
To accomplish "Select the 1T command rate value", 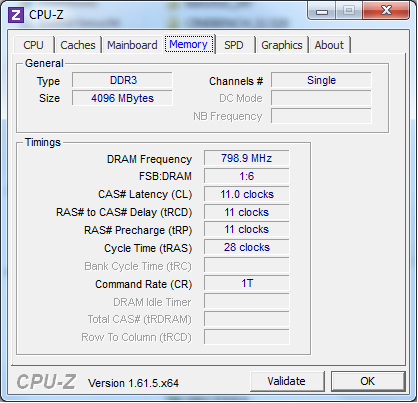I will click(247, 283).
